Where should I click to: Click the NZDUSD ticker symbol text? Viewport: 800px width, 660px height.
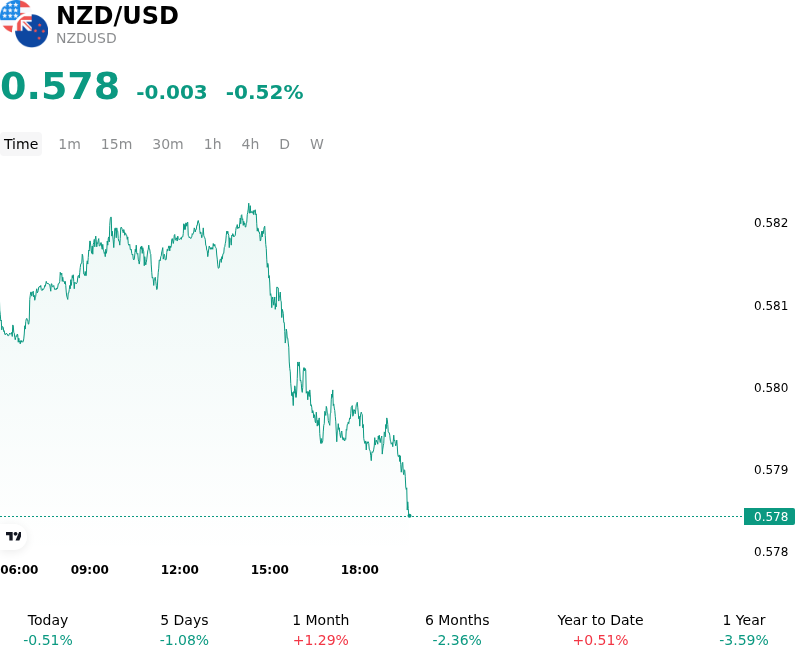(86, 38)
